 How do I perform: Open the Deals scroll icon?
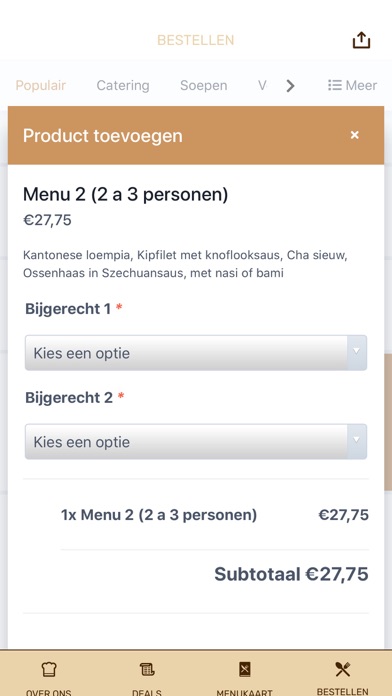147,669
